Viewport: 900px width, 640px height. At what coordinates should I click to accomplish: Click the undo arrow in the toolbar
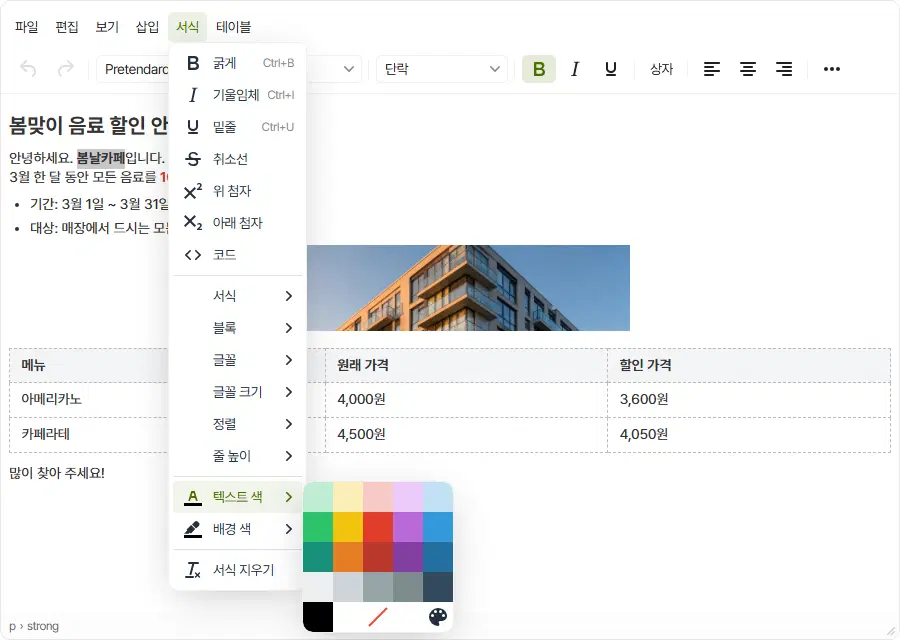pyautogui.click(x=28, y=69)
